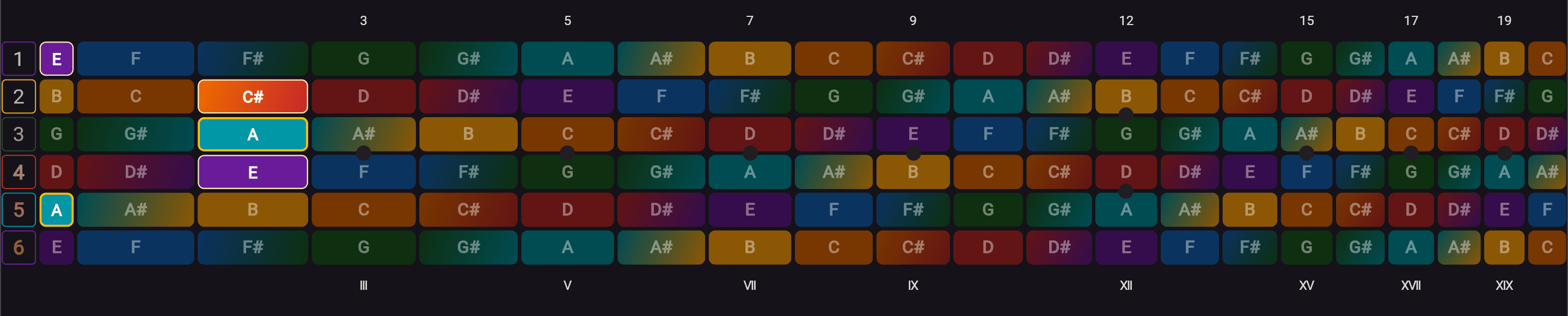This screenshot has width=1568, height=316.
Task: Select C at fret 1 on string 2
Action: pos(136,97)
